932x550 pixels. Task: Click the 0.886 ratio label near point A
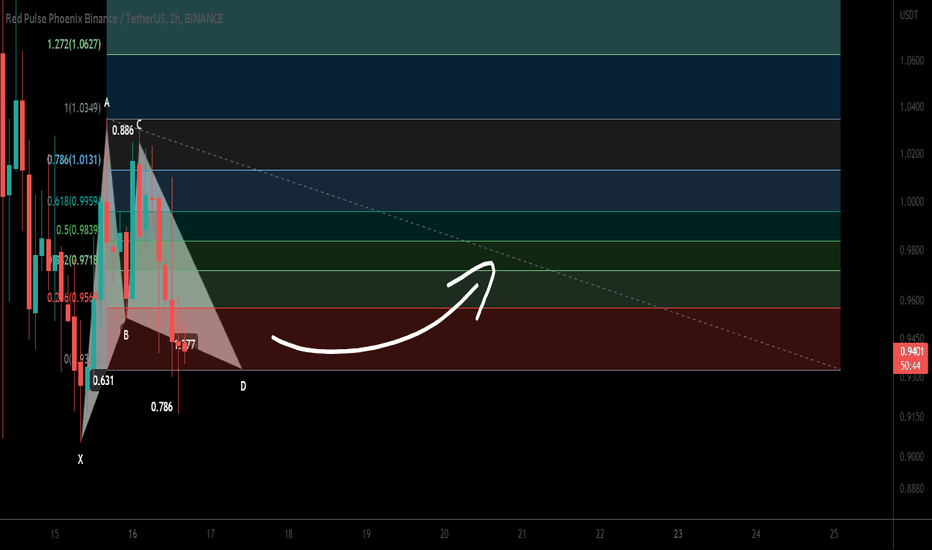pyautogui.click(x=123, y=130)
